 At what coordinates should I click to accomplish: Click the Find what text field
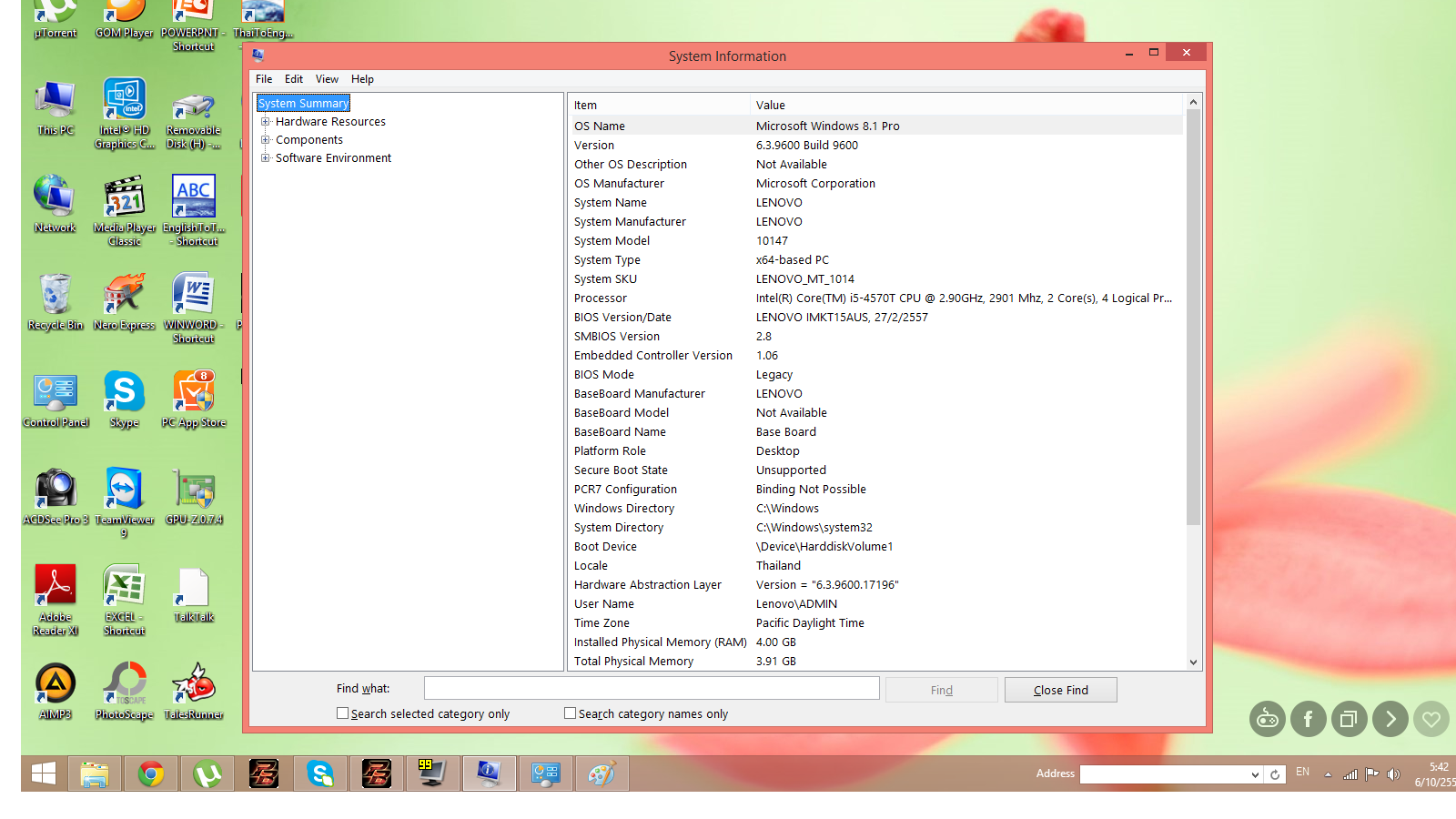(652, 689)
